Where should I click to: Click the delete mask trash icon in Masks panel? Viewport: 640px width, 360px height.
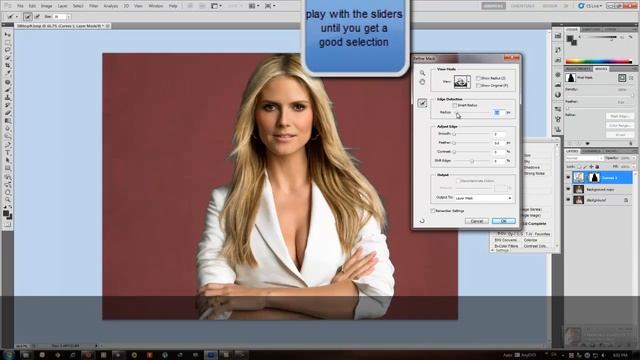pos(631,143)
